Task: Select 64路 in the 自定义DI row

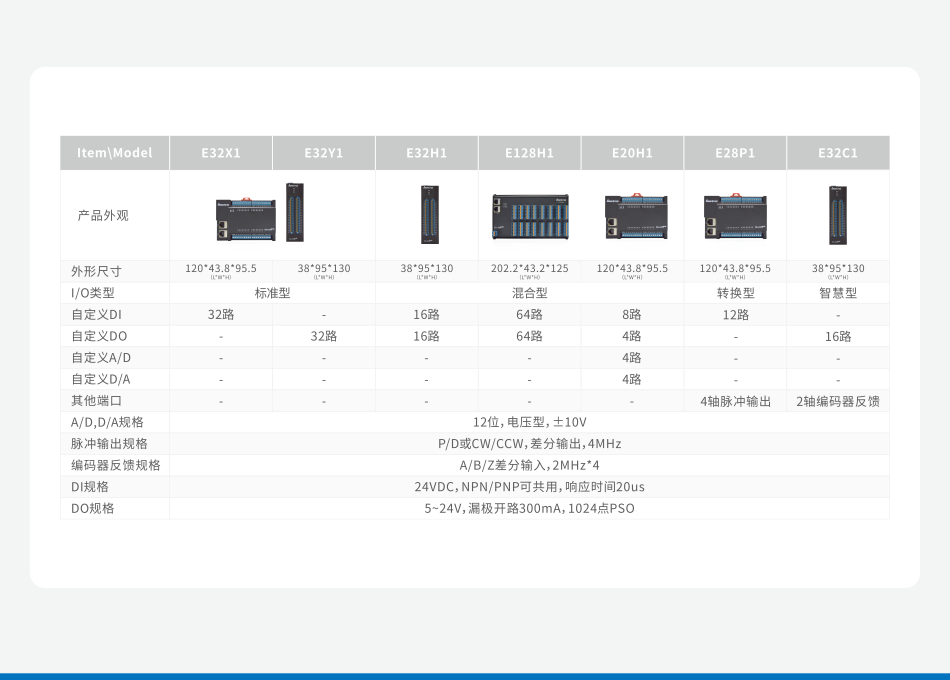Action: pos(530,315)
